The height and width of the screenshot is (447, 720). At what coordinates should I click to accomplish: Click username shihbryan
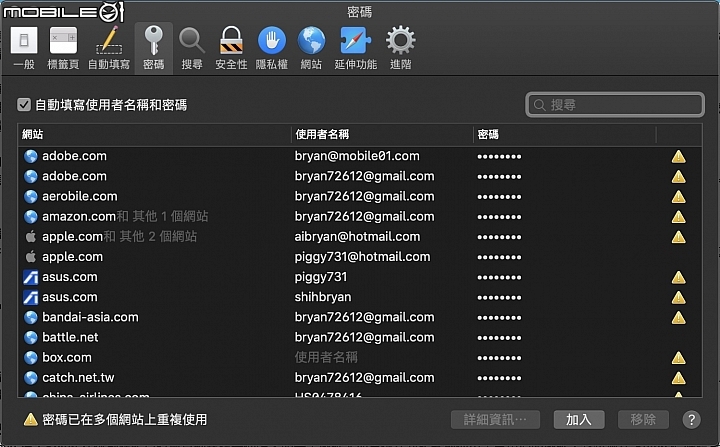click(323, 297)
